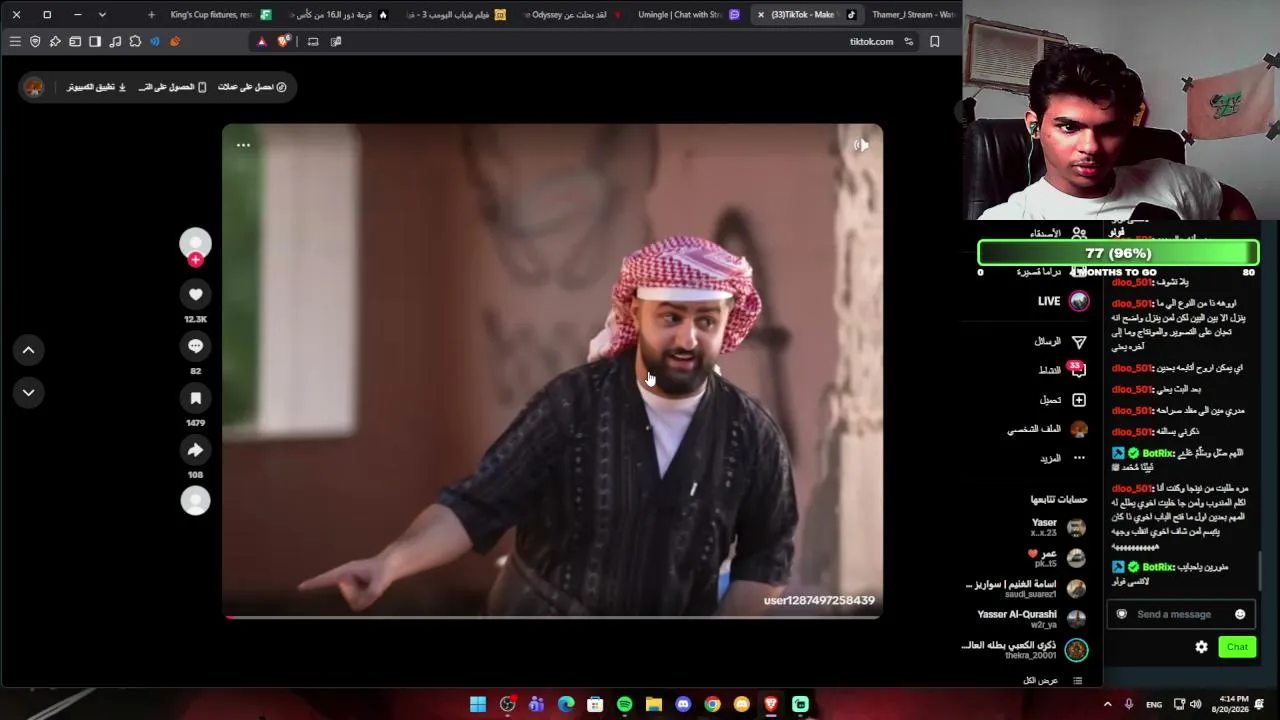Viewport: 1280px width, 720px height.
Task: Click the TikTok video player to pause
Action: (x=552, y=371)
